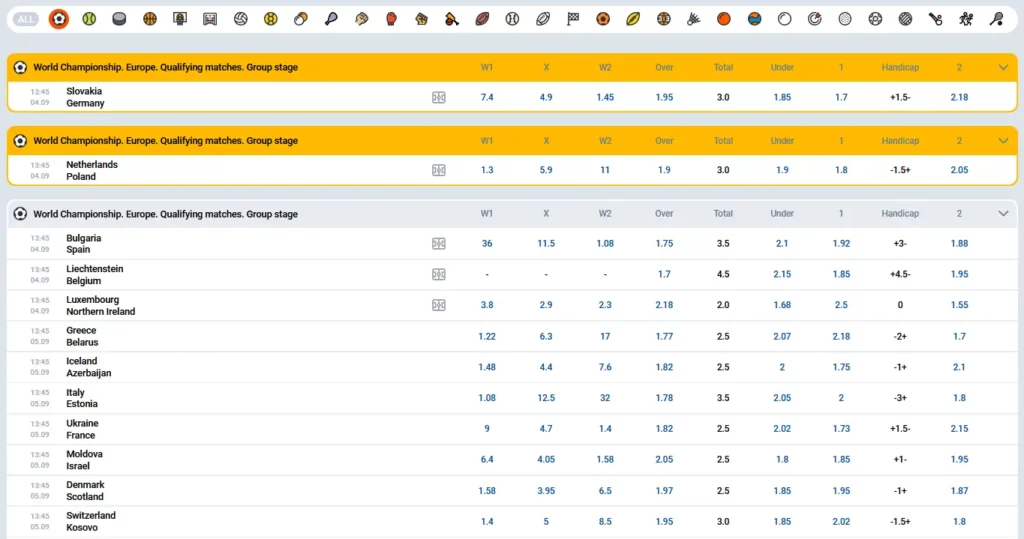This screenshot has width=1024, height=539.
Task: Choose W2 odds 6.5 for Scotland
Action: click(x=605, y=491)
